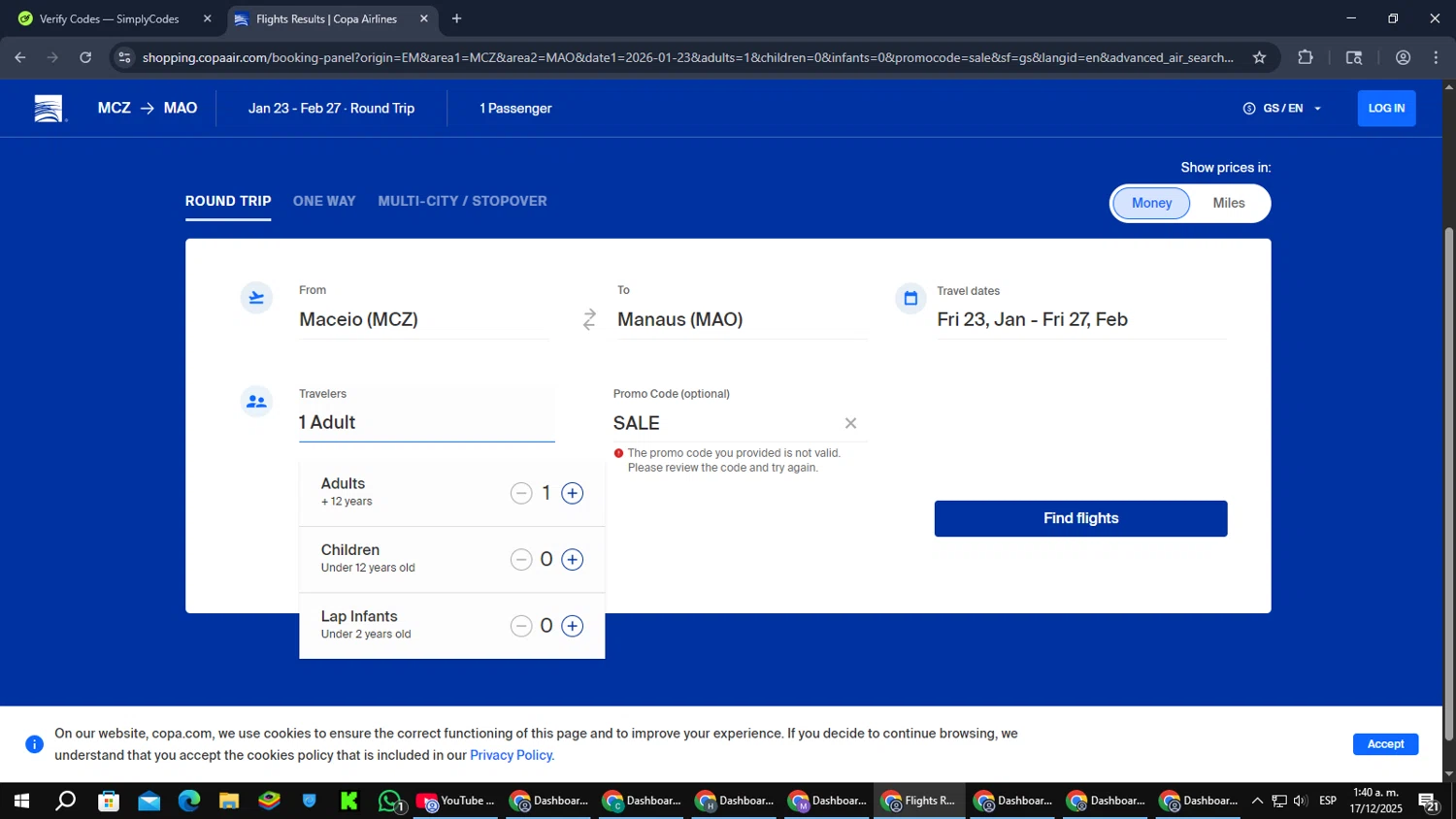The height and width of the screenshot is (819, 1456).
Task: Bookmark this page with the star icon
Action: [x=1259, y=57]
